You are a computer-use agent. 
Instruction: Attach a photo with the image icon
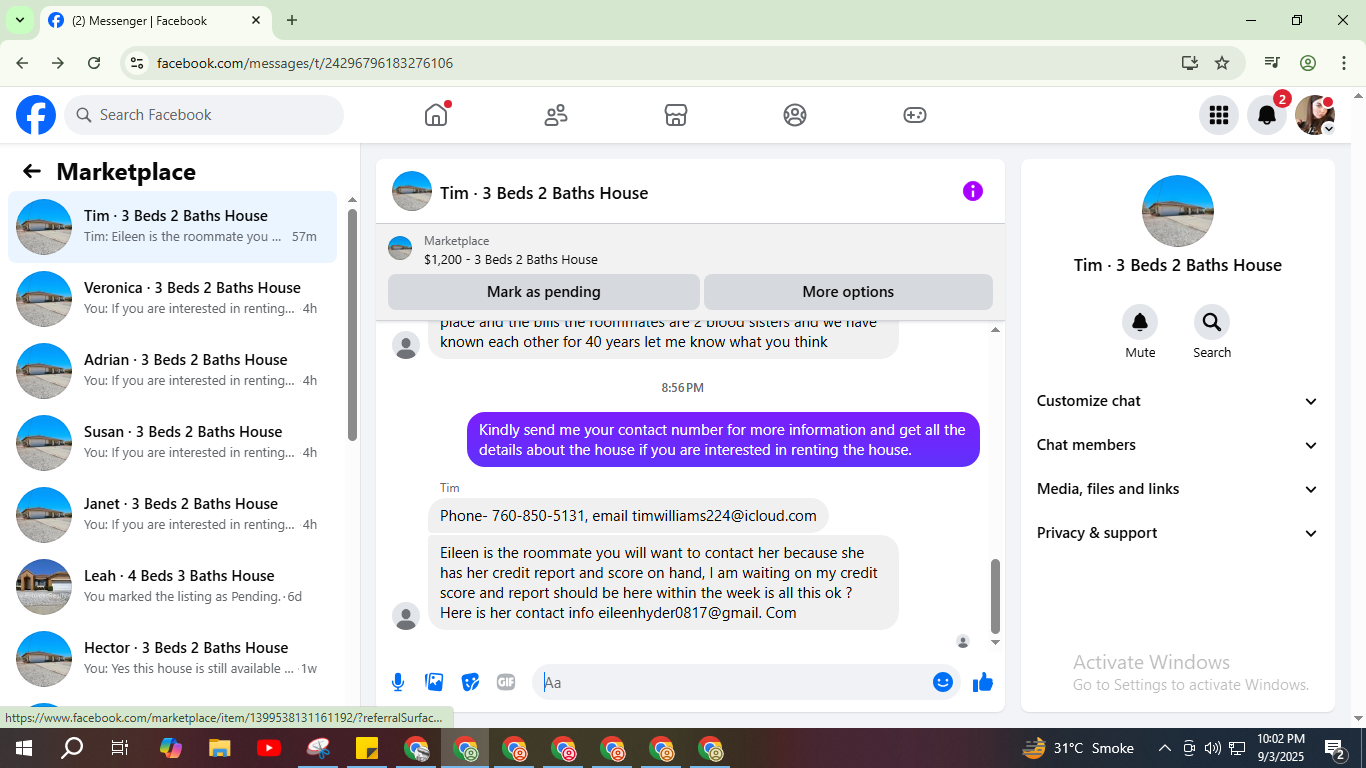434,682
